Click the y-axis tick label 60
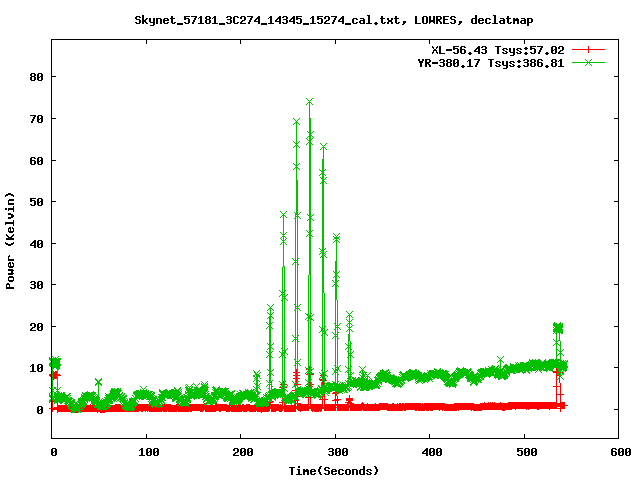The height and width of the screenshot is (480, 640). click(x=36, y=161)
